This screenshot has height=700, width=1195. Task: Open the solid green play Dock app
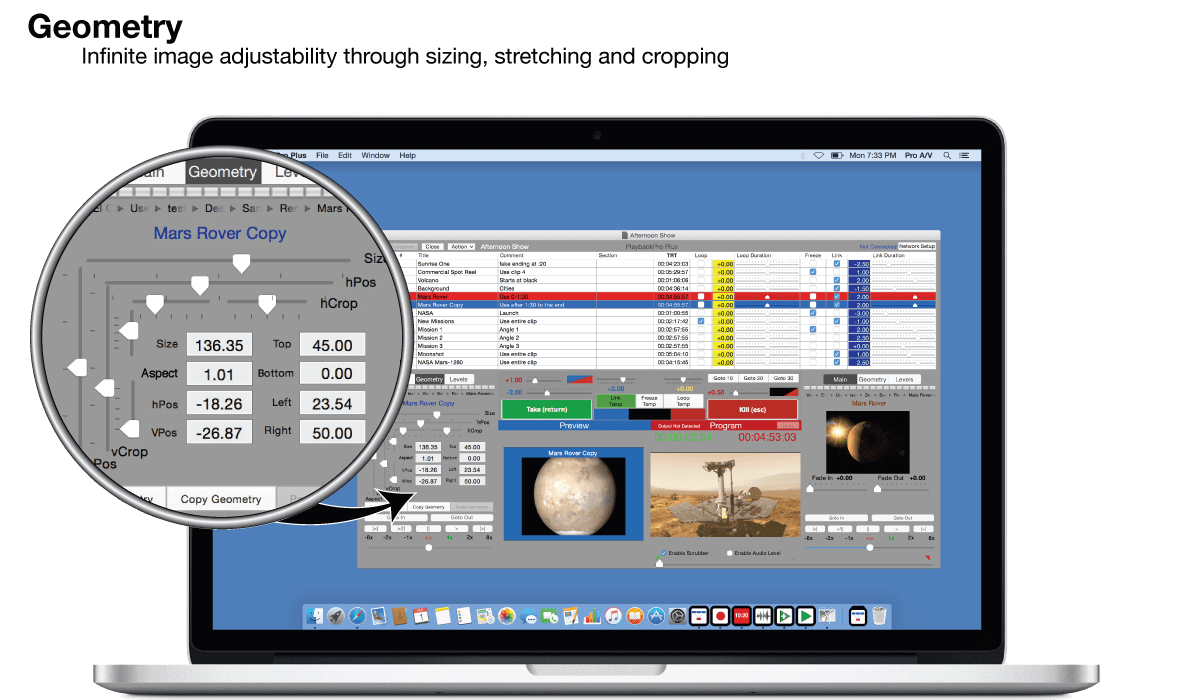(806, 615)
